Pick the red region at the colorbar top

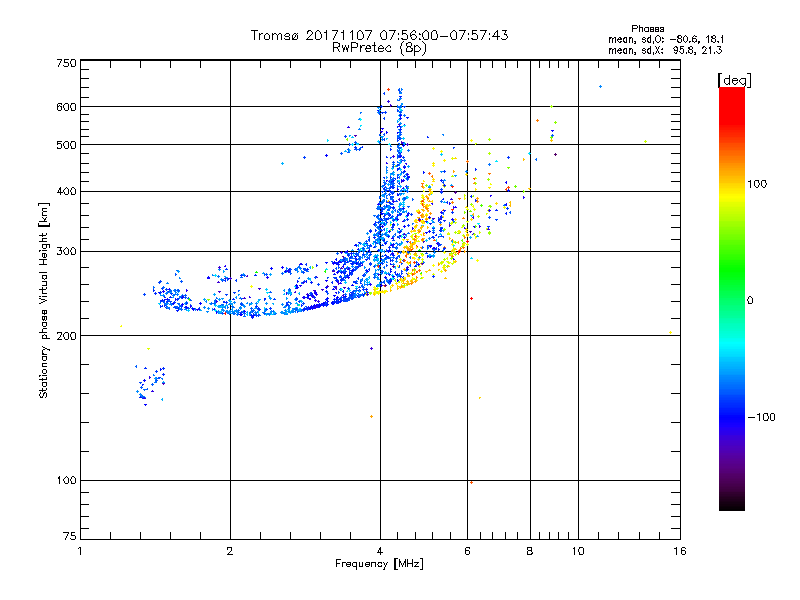pos(732,95)
